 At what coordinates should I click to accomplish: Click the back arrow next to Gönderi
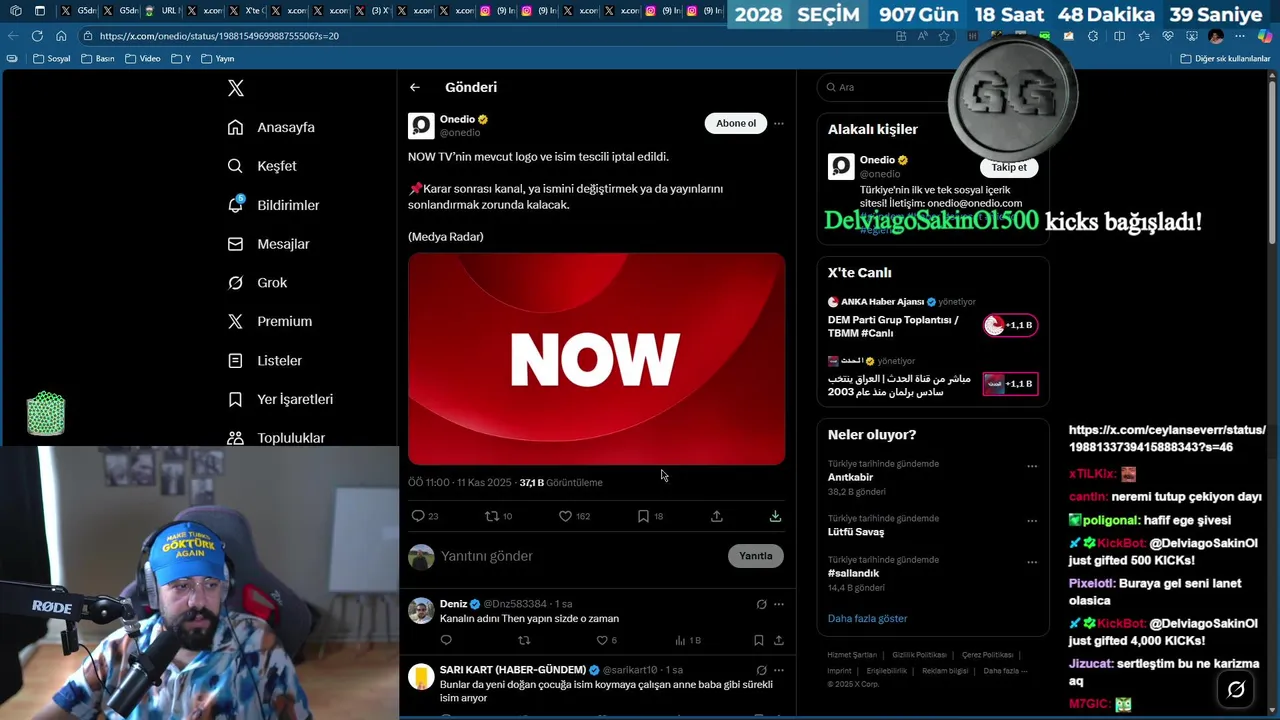tap(415, 87)
